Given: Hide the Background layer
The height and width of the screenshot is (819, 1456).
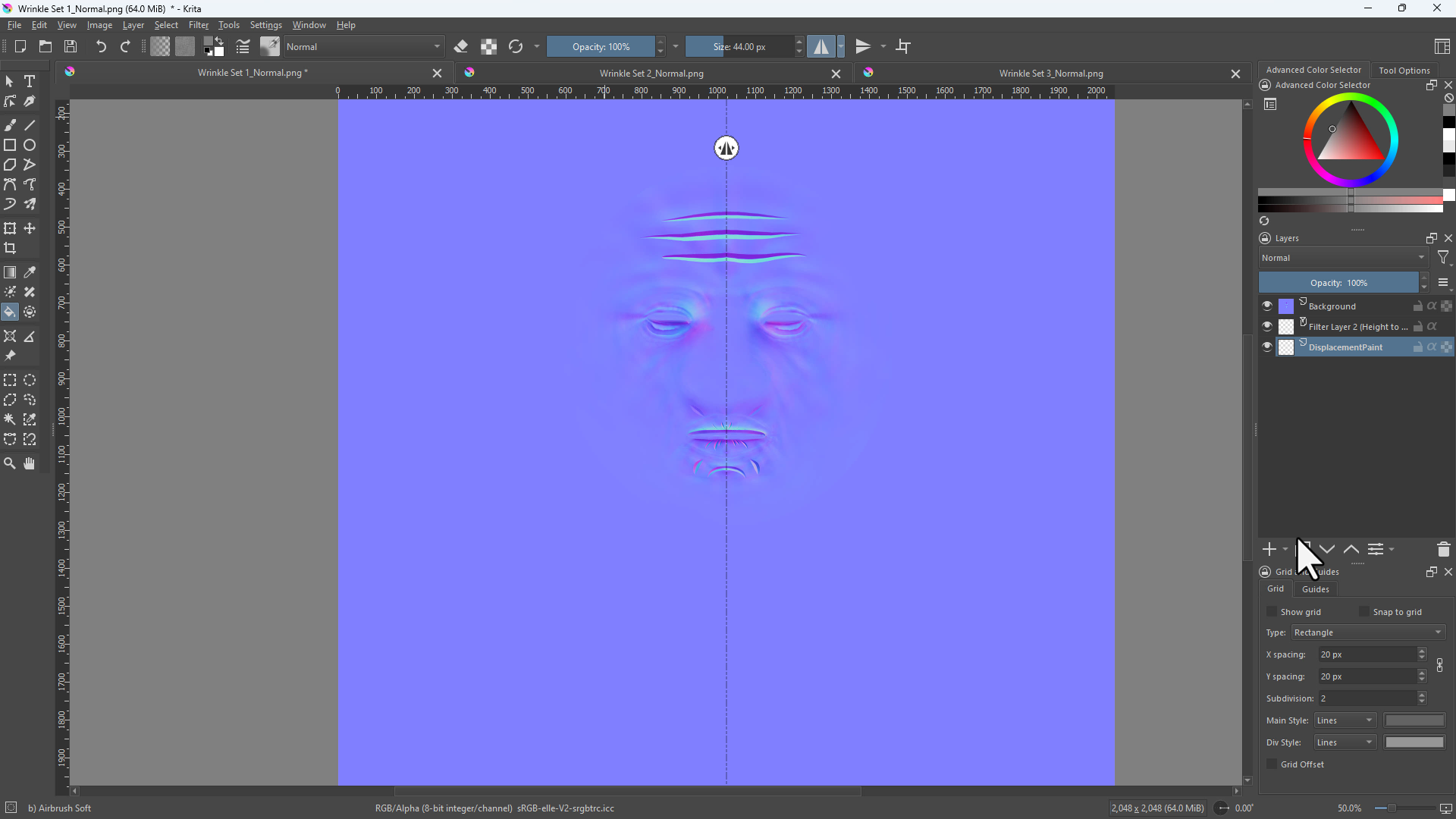Looking at the screenshot, I should [x=1267, y=306].
